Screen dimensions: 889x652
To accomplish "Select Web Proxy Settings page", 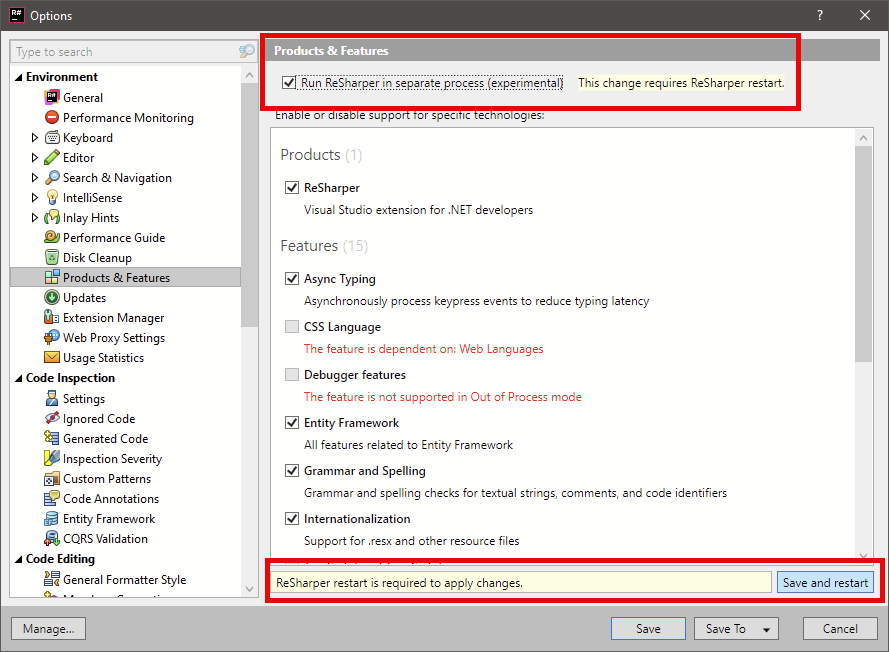I will (x=113, y=337).
